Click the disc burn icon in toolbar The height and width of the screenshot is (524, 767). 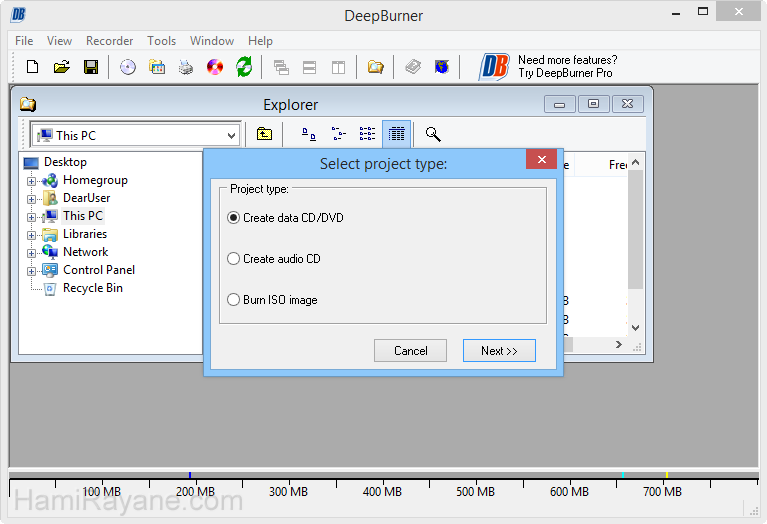coord(128,67)
